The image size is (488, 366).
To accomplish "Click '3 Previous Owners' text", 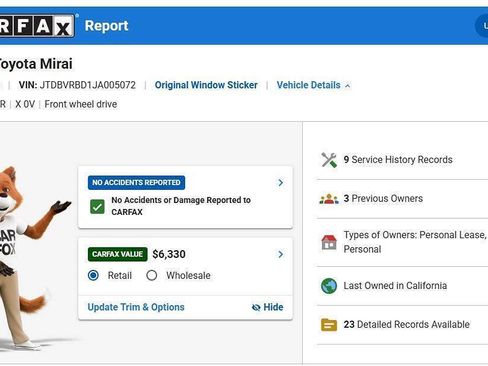I will [383, 198].
